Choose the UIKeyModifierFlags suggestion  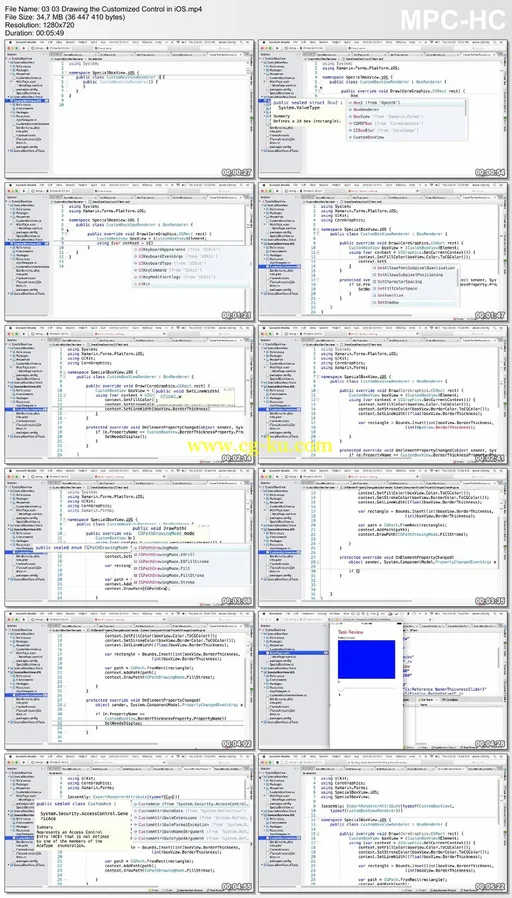point(191,277)
